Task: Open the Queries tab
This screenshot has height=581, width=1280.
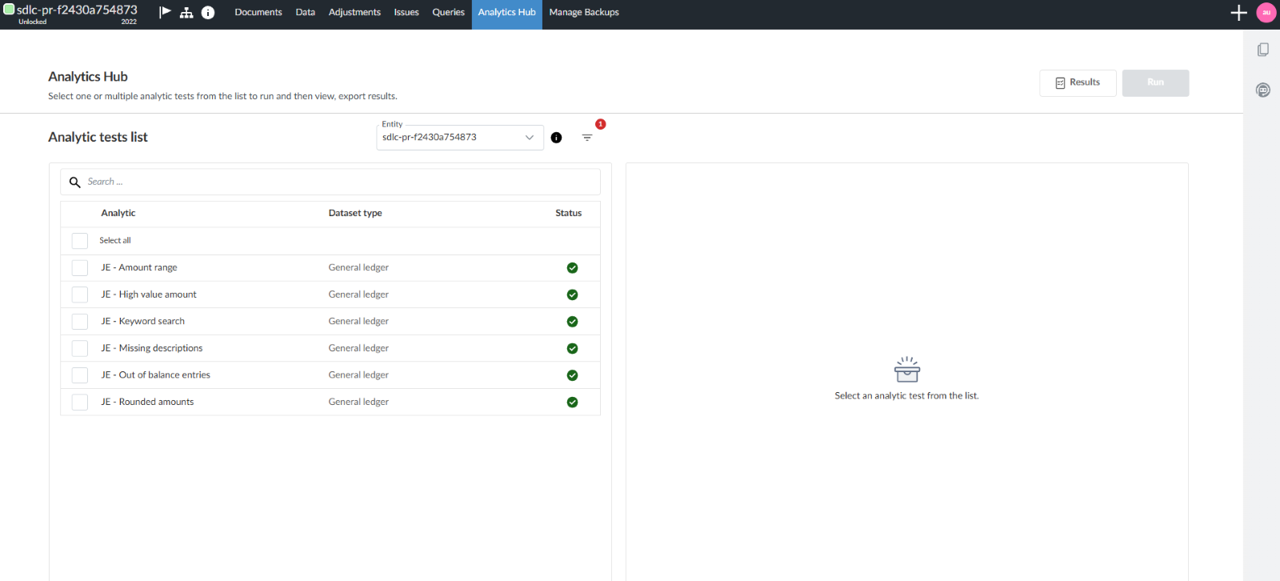Action: (x=447, y=13)
